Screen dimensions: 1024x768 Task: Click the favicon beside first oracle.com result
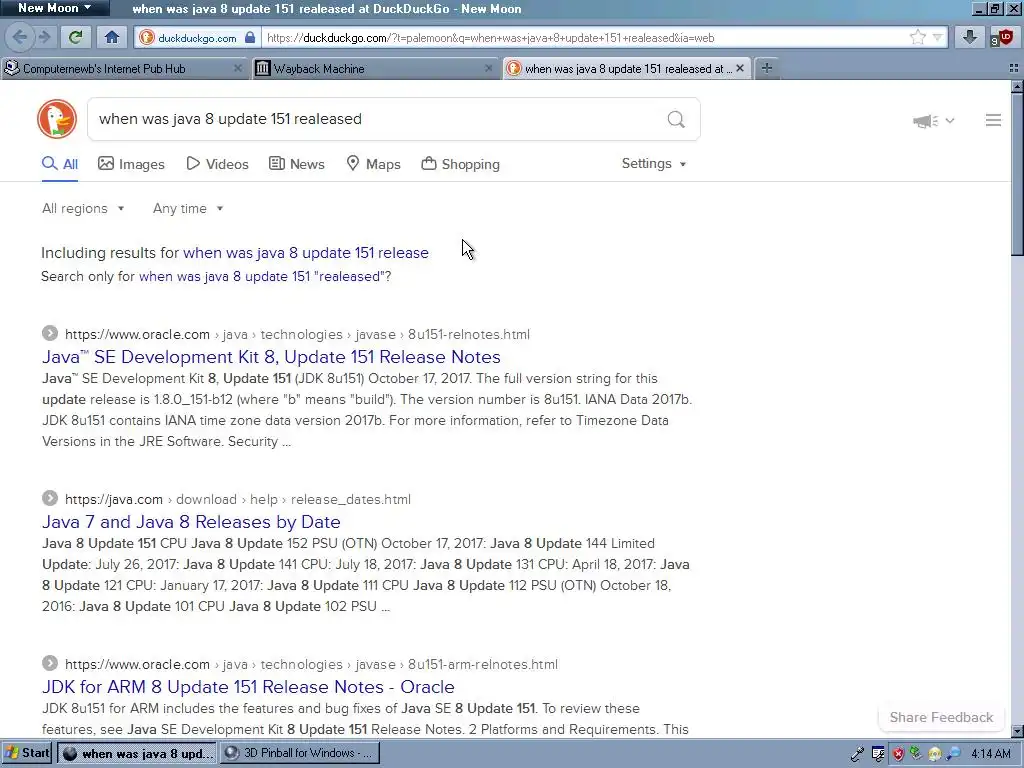[50, 333]
